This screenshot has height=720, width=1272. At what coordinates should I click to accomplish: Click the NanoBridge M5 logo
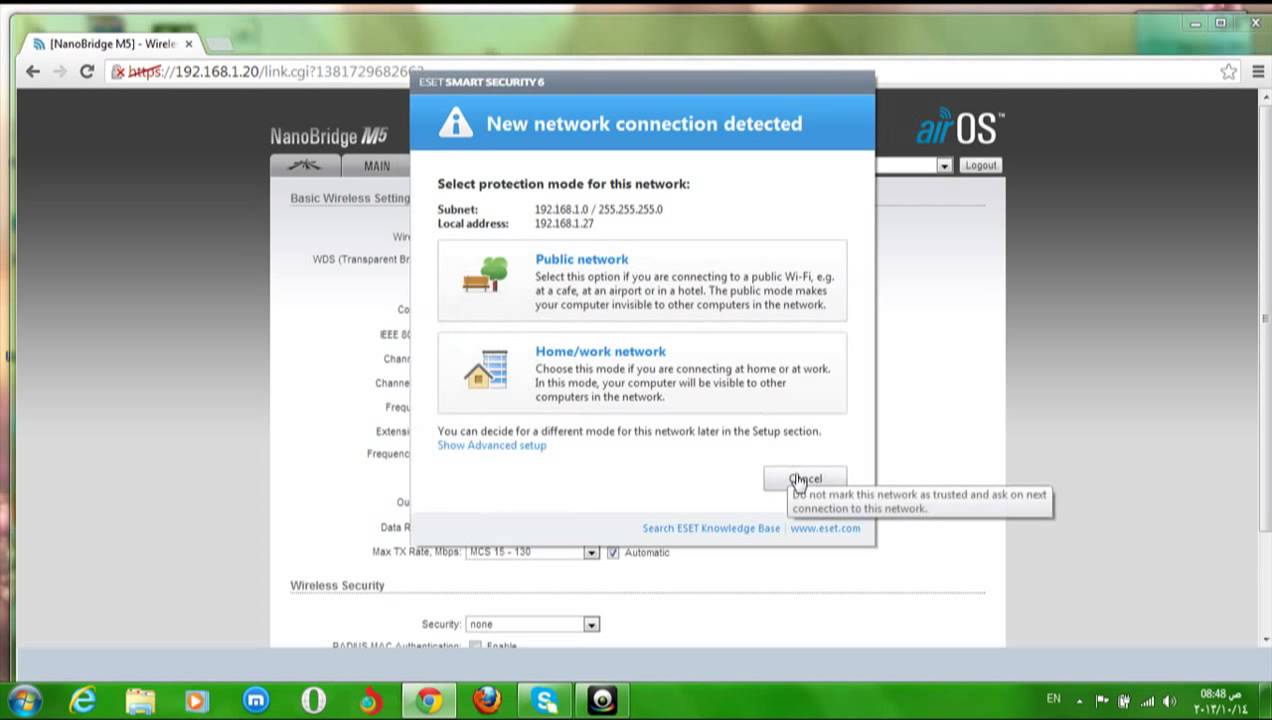pyautogui.click(x=329, y=136)
